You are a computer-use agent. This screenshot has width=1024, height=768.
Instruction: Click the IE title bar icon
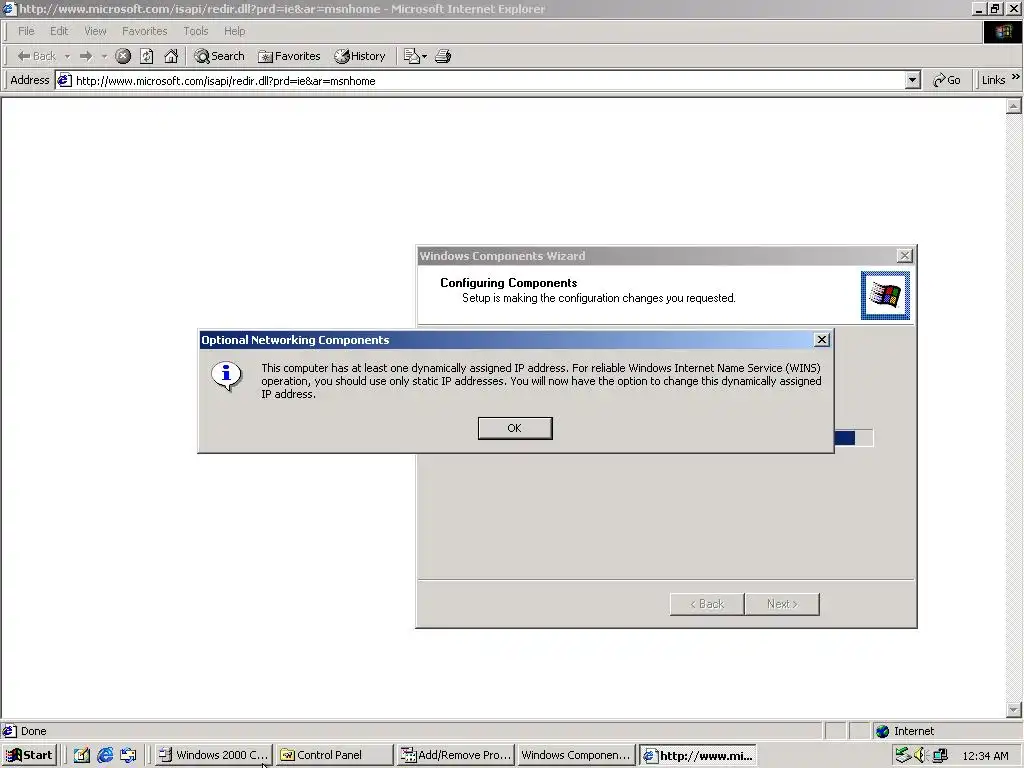pyautogui.click(x=8, y=8)
